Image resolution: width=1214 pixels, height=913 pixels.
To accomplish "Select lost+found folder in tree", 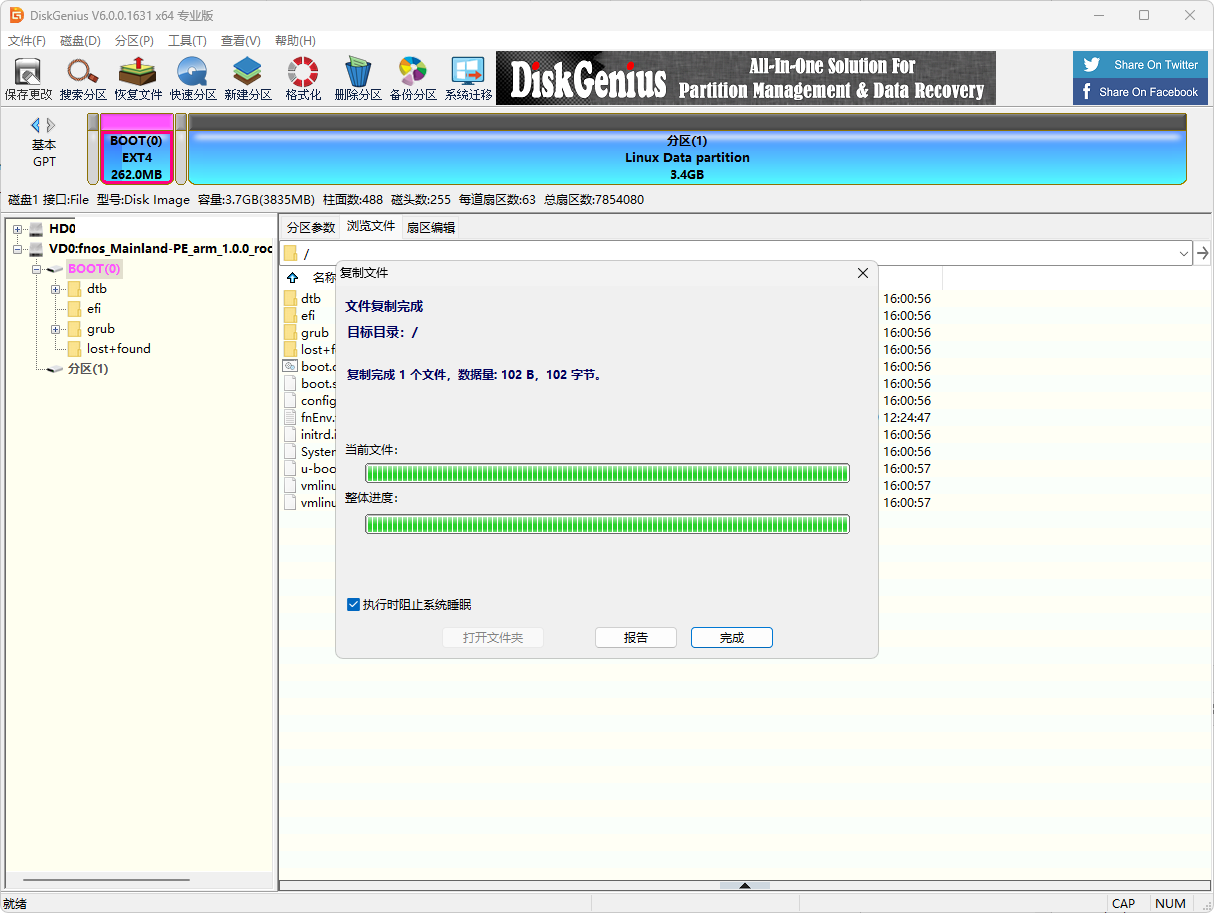I will tap(119, 349).
